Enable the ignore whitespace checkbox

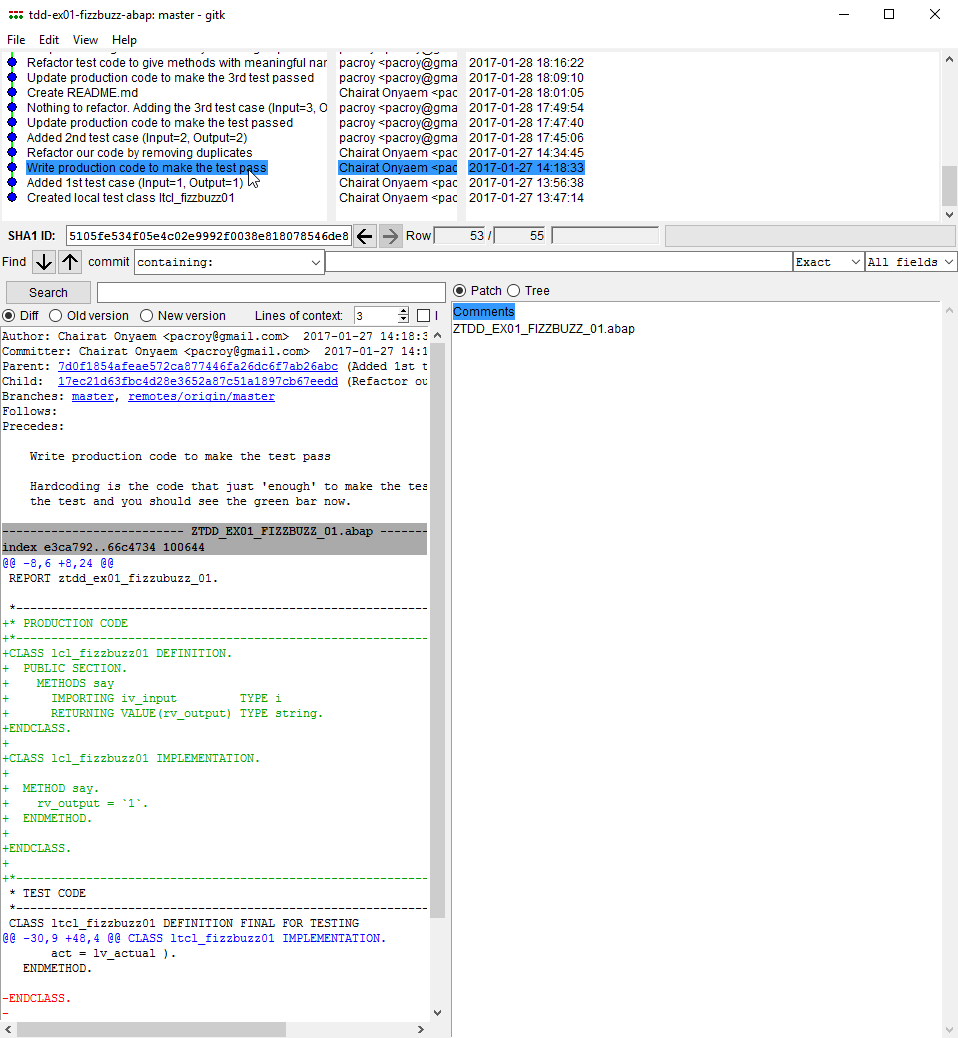(x=423, y=315)
